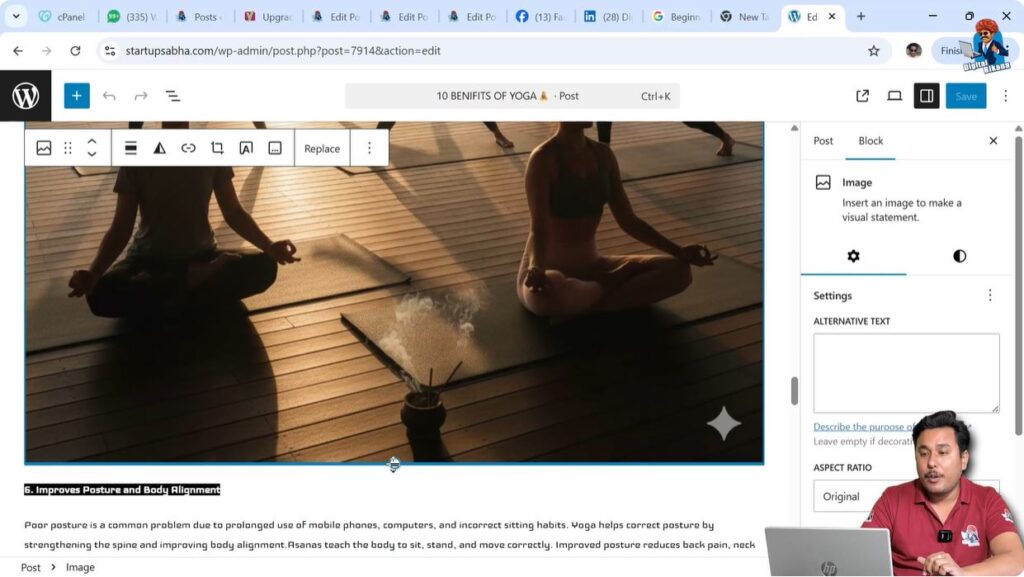Change the image alignment
The height and width of the screenshot is (577, 1024).
click(131, 148)
